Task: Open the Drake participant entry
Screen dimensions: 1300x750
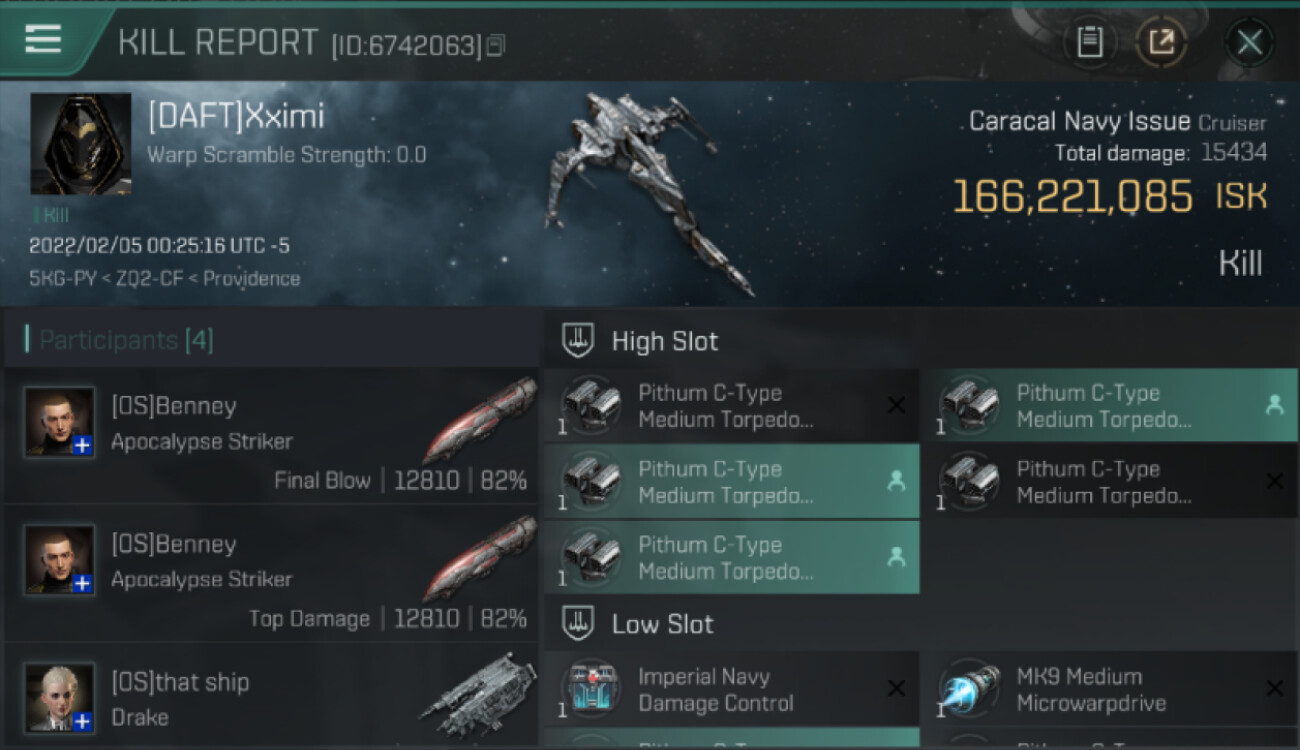Action: (270, 695)
